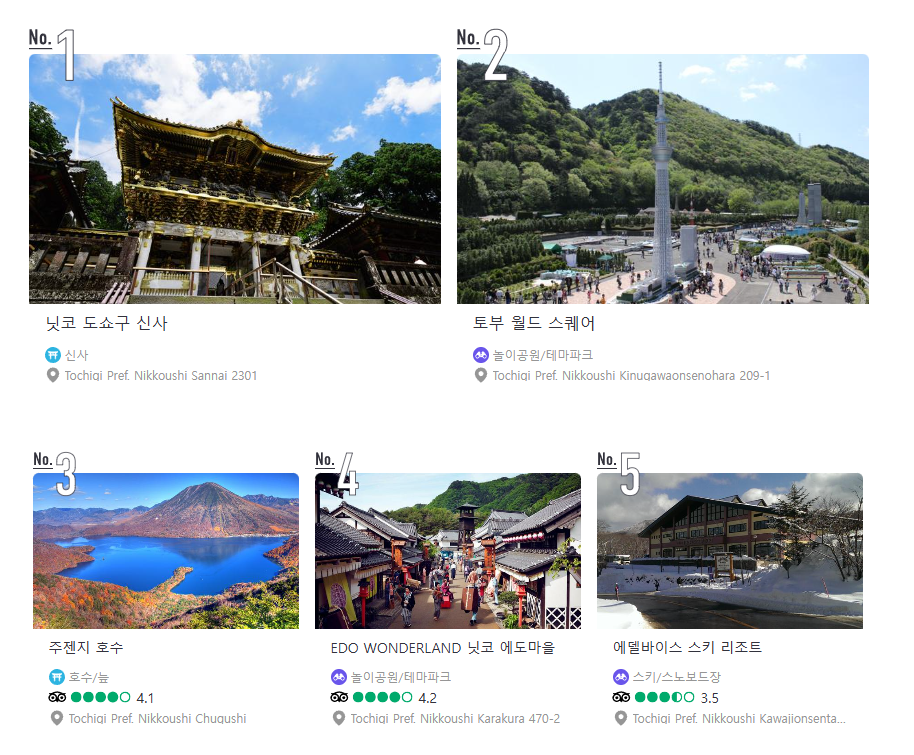Click the 4.1 rating score

[x=145, y=698]
